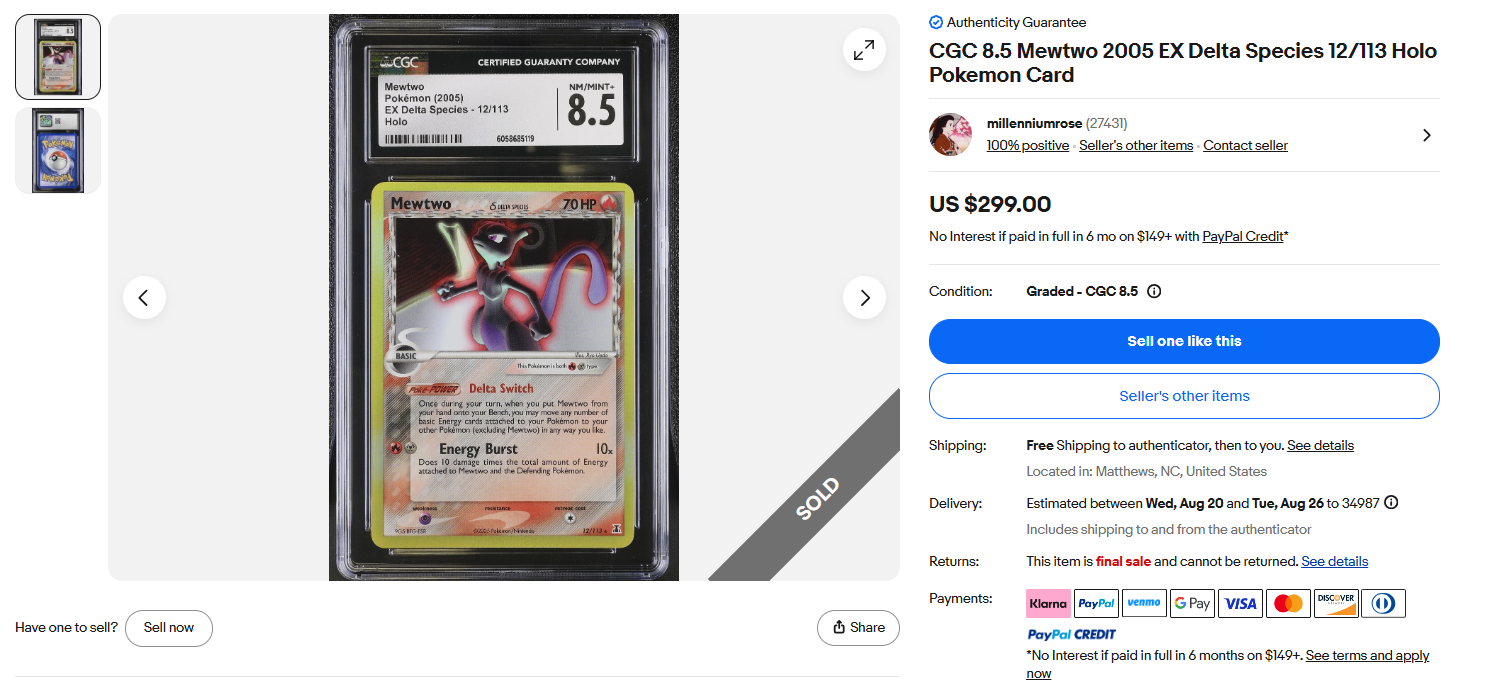
Task: Open the condition info icon beside CGC 8.5
Action: pyautogui.click(x=1154, y=292)
